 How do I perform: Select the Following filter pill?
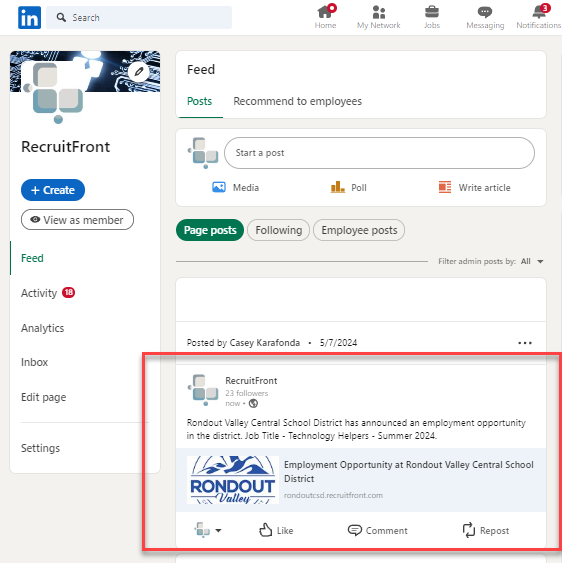278,230
